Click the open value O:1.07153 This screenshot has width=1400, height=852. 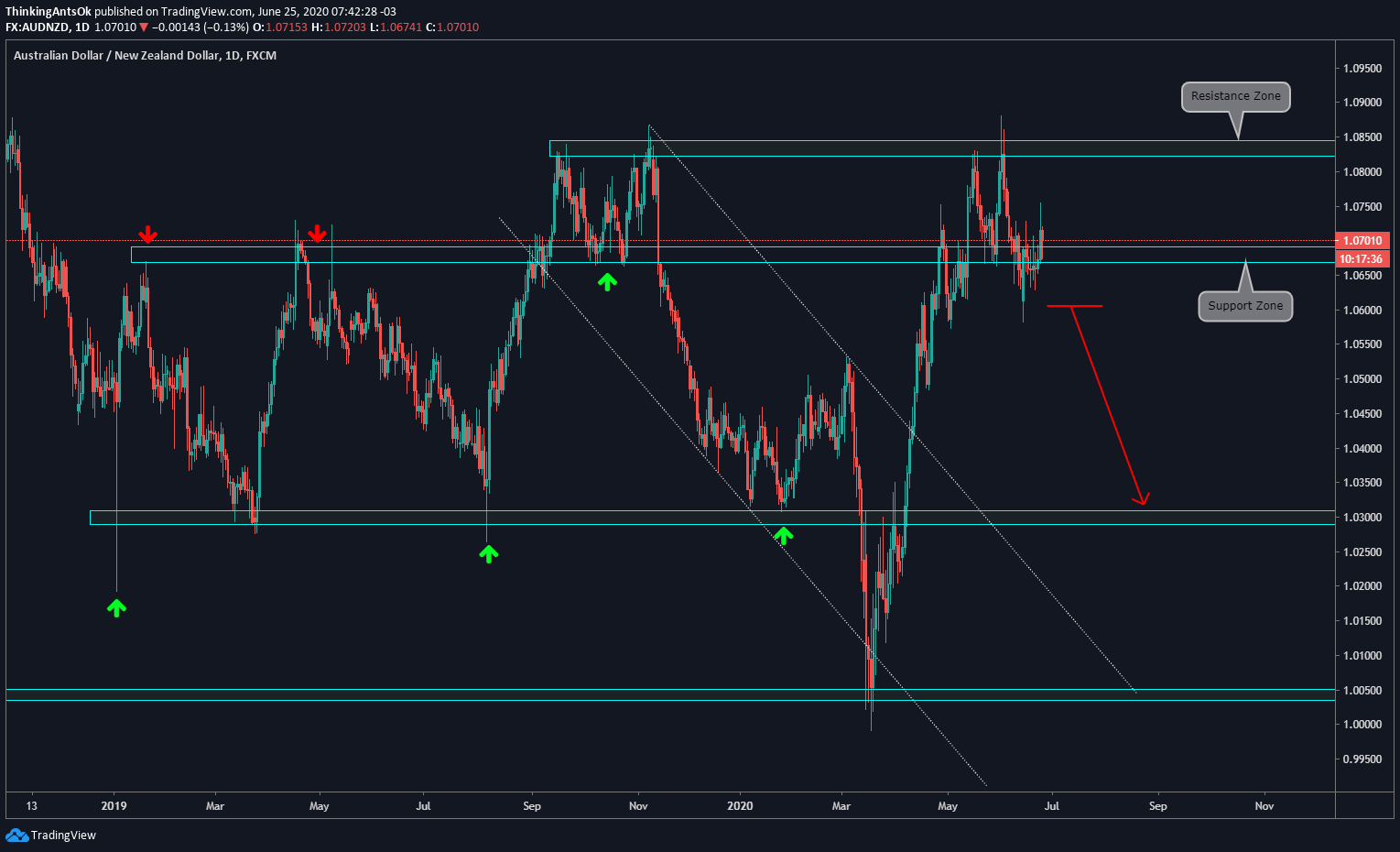point(280,27)
